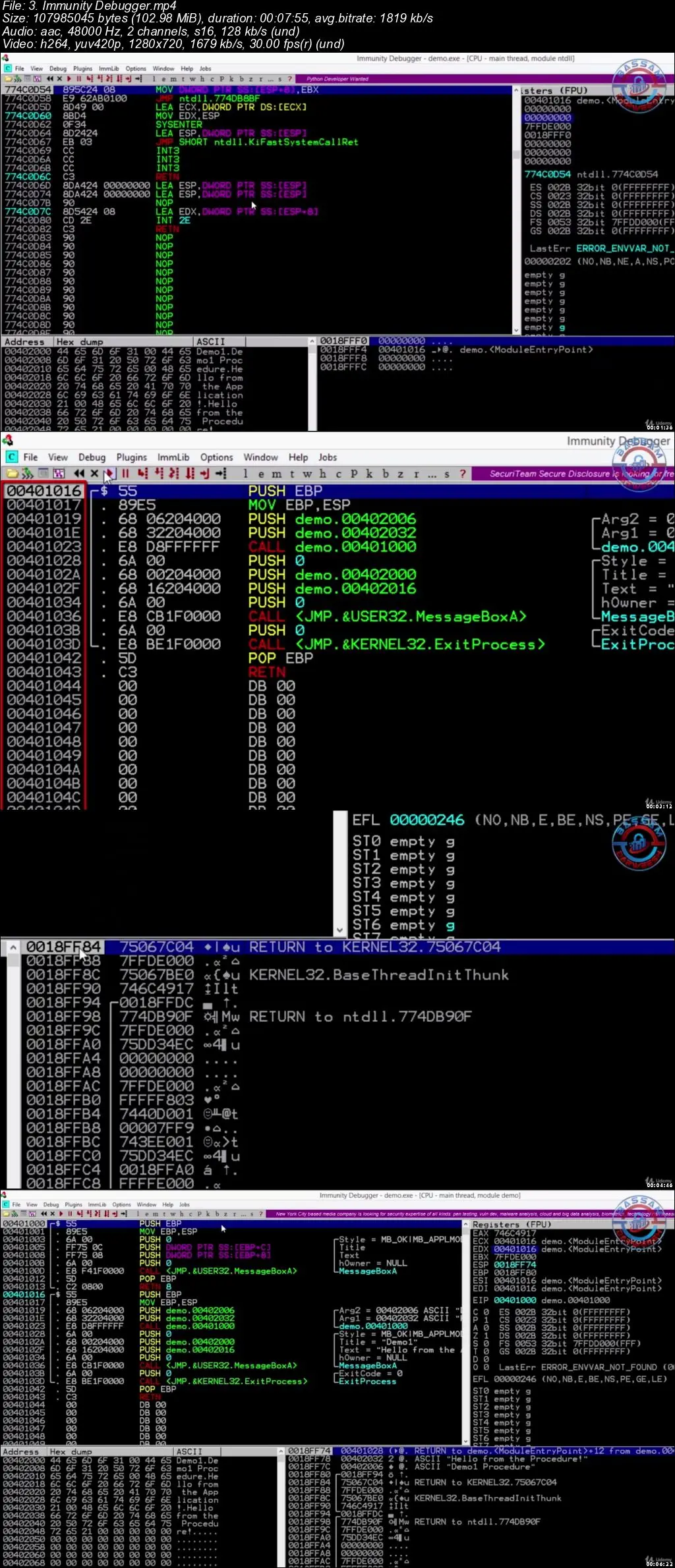Show CPU 'c' button in SecuriTeam-banner toolbar
The width and height of the screenshot is (675, 1568).
338,474
